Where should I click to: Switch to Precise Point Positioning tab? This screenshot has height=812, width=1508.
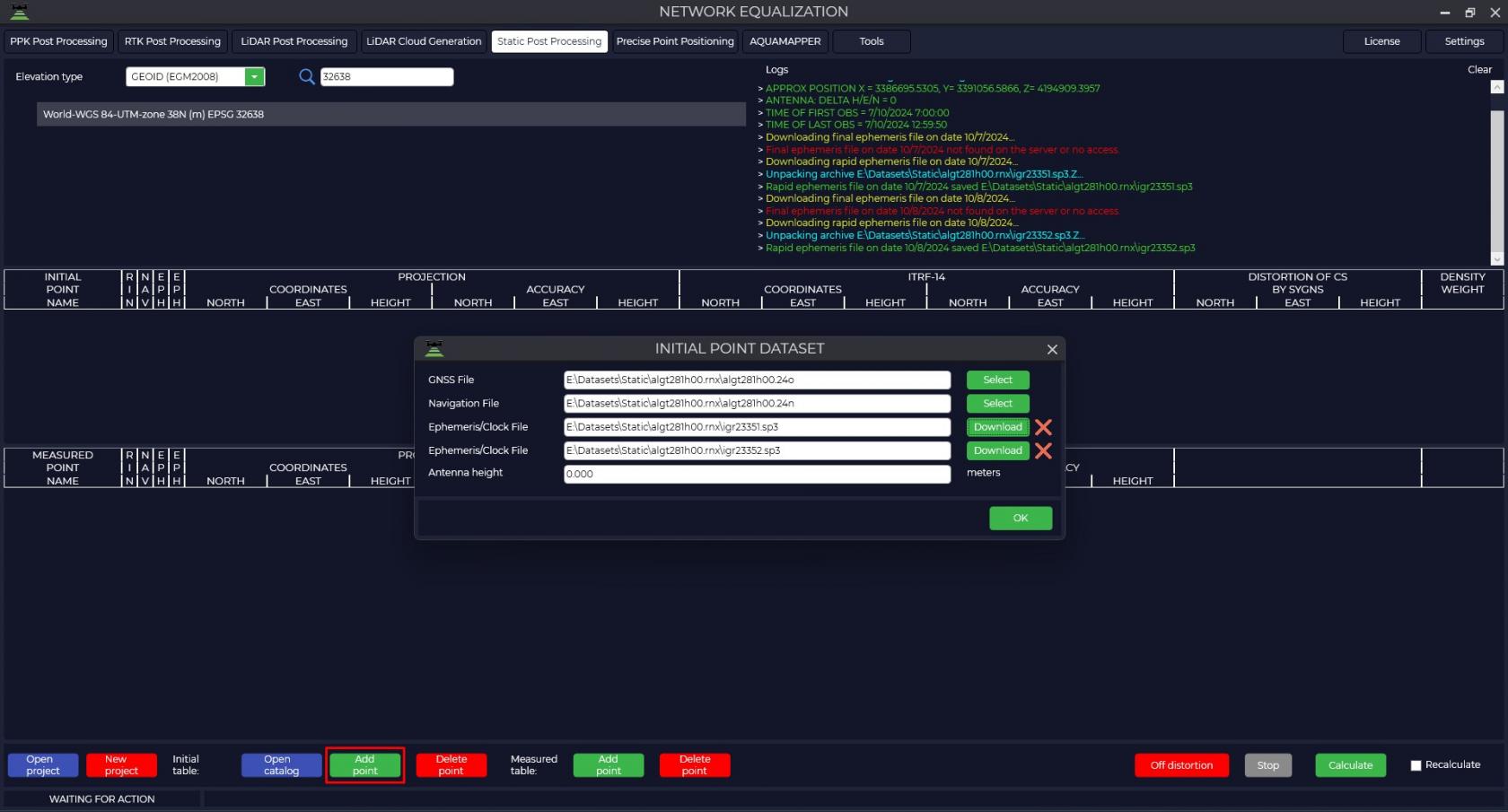pyautogui.click(x=675, y=41)
